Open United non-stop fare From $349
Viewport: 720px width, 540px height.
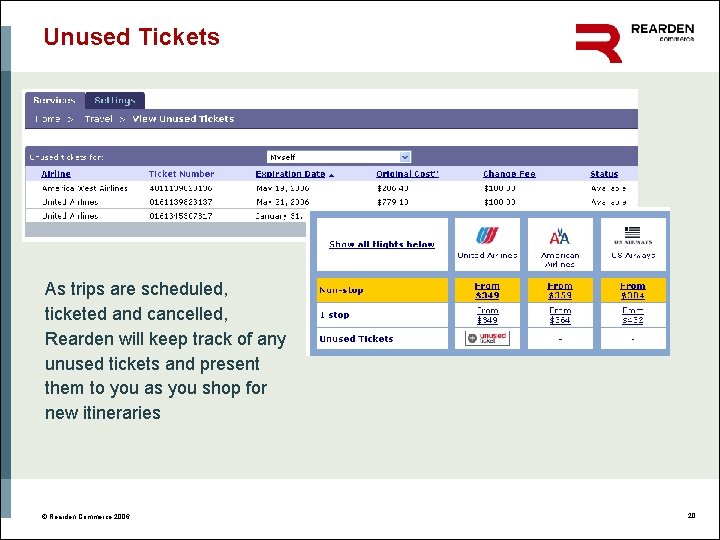click(x=487, y=291)
